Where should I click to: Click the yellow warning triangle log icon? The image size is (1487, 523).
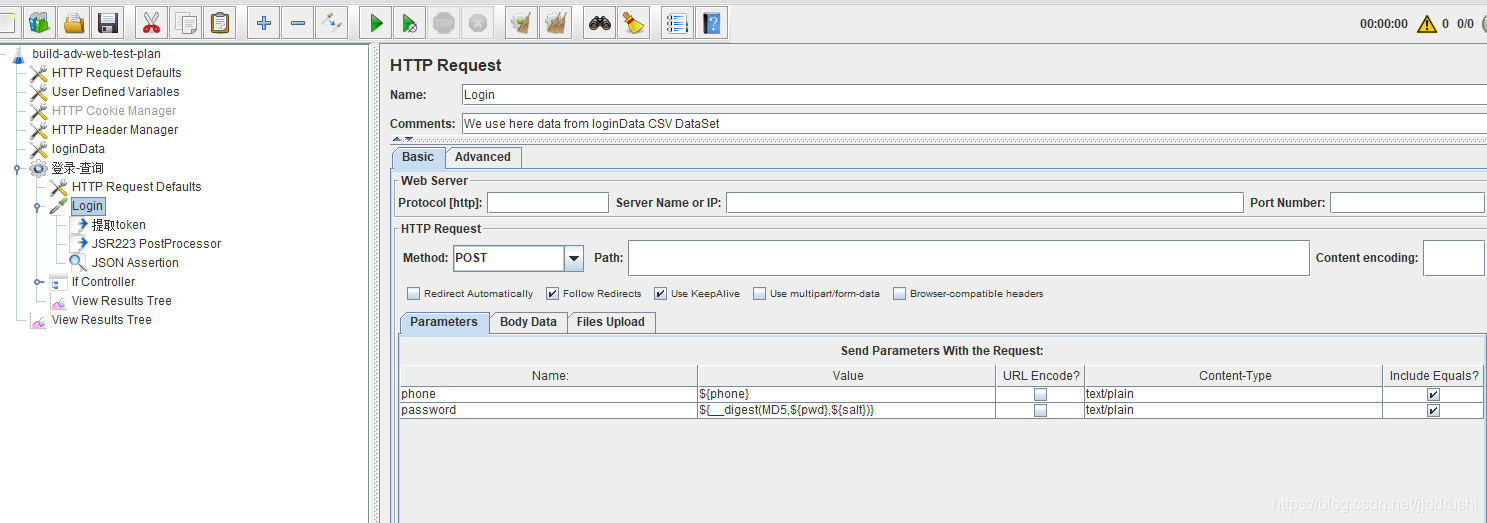coord(1427,23)
